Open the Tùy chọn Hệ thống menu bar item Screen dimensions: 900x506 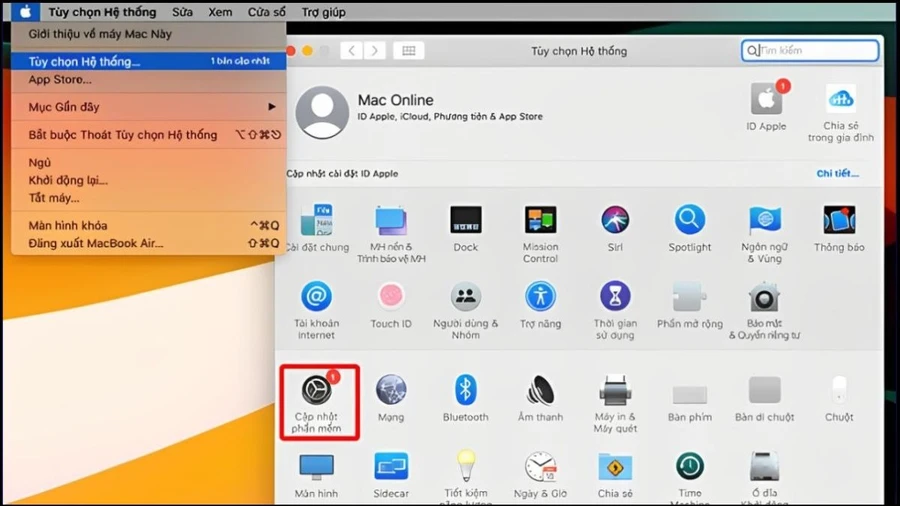[102, 12]
